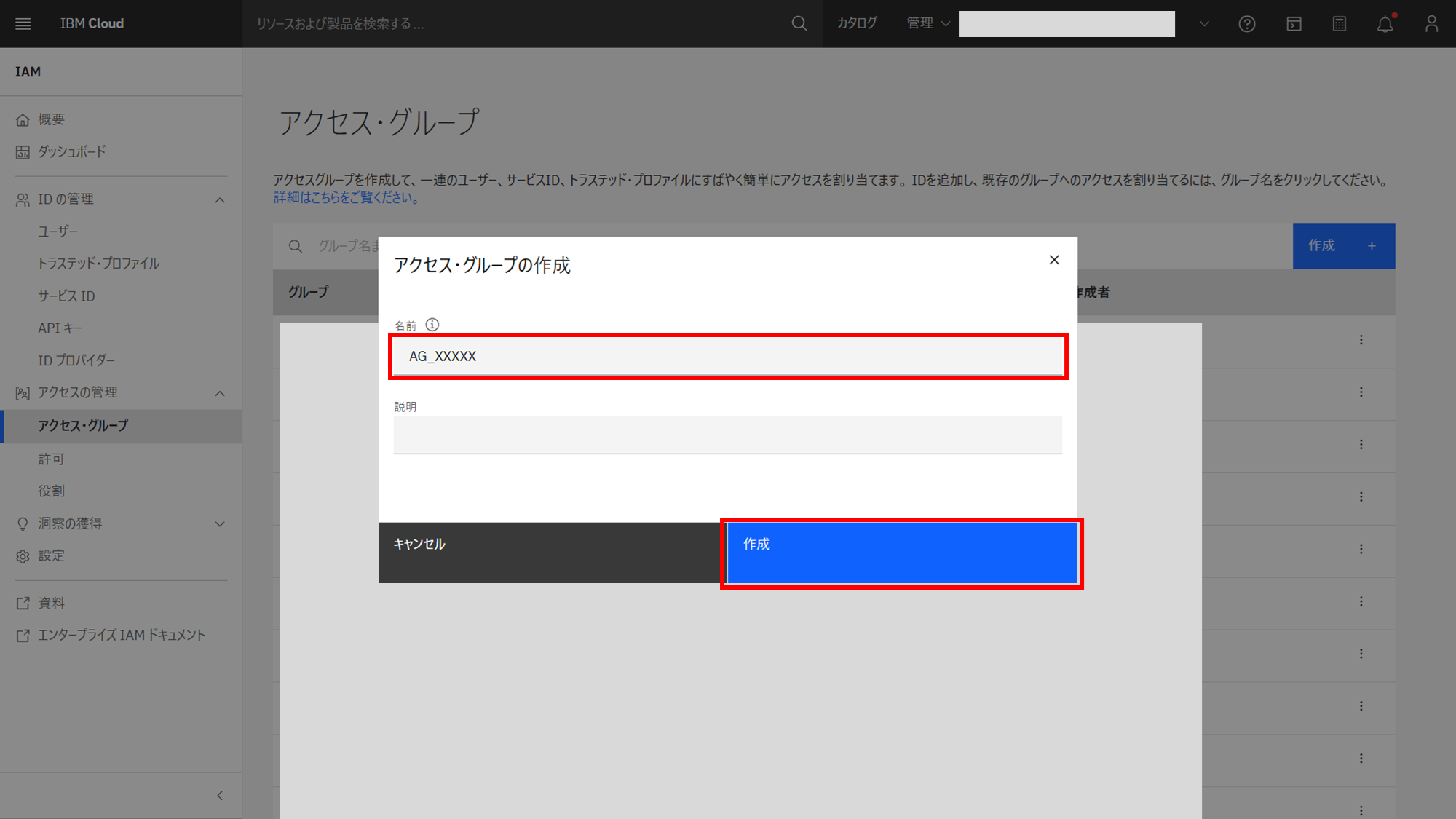The image size is (1456, 819).
Task: Open the hamburger navigation menu
Action: pos(23,23)
